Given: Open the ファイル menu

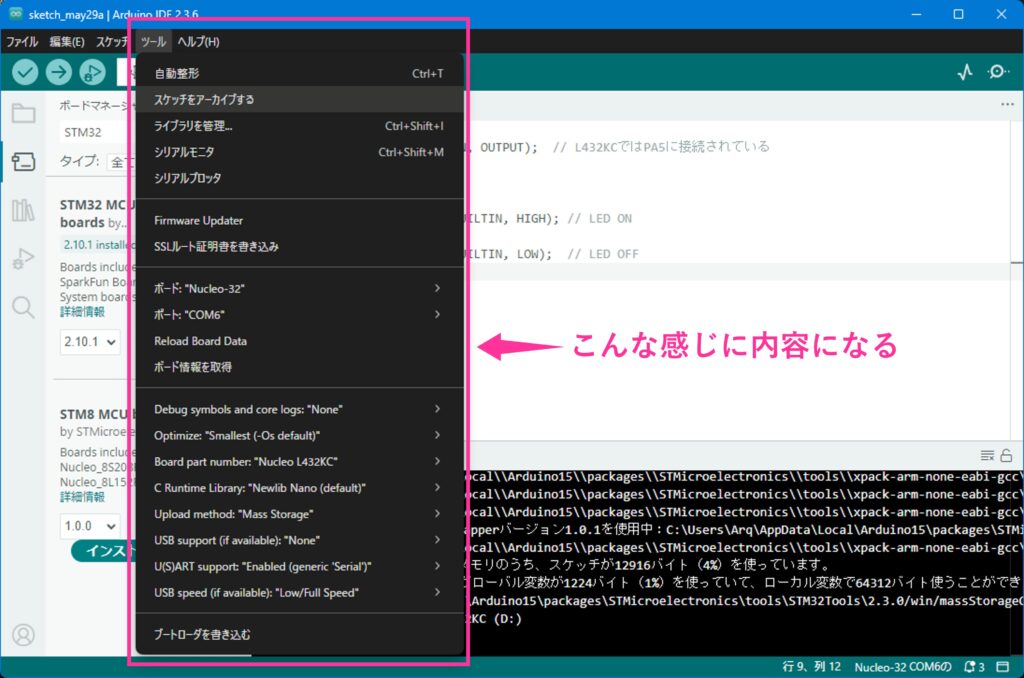Looking at the screenshot, I should coord(22,42).
